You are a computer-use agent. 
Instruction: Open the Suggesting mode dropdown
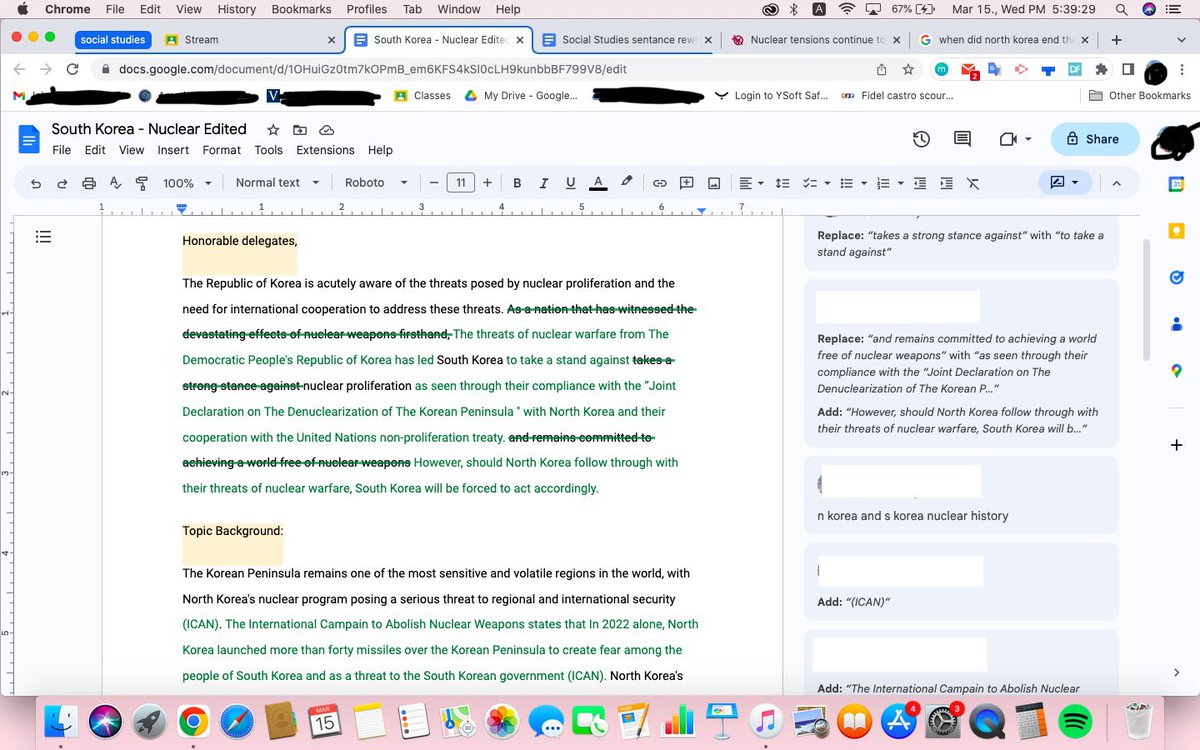click(x=1064, y=183)
